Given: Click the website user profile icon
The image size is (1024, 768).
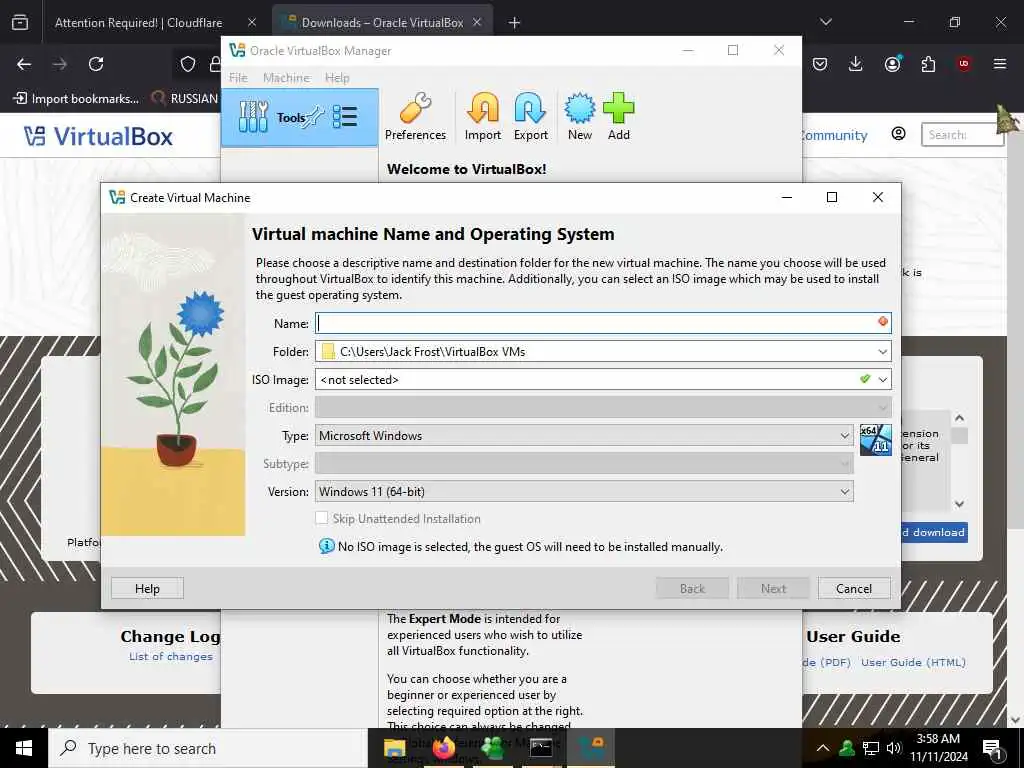Looking at the screenshot, I should click(899, 134).
